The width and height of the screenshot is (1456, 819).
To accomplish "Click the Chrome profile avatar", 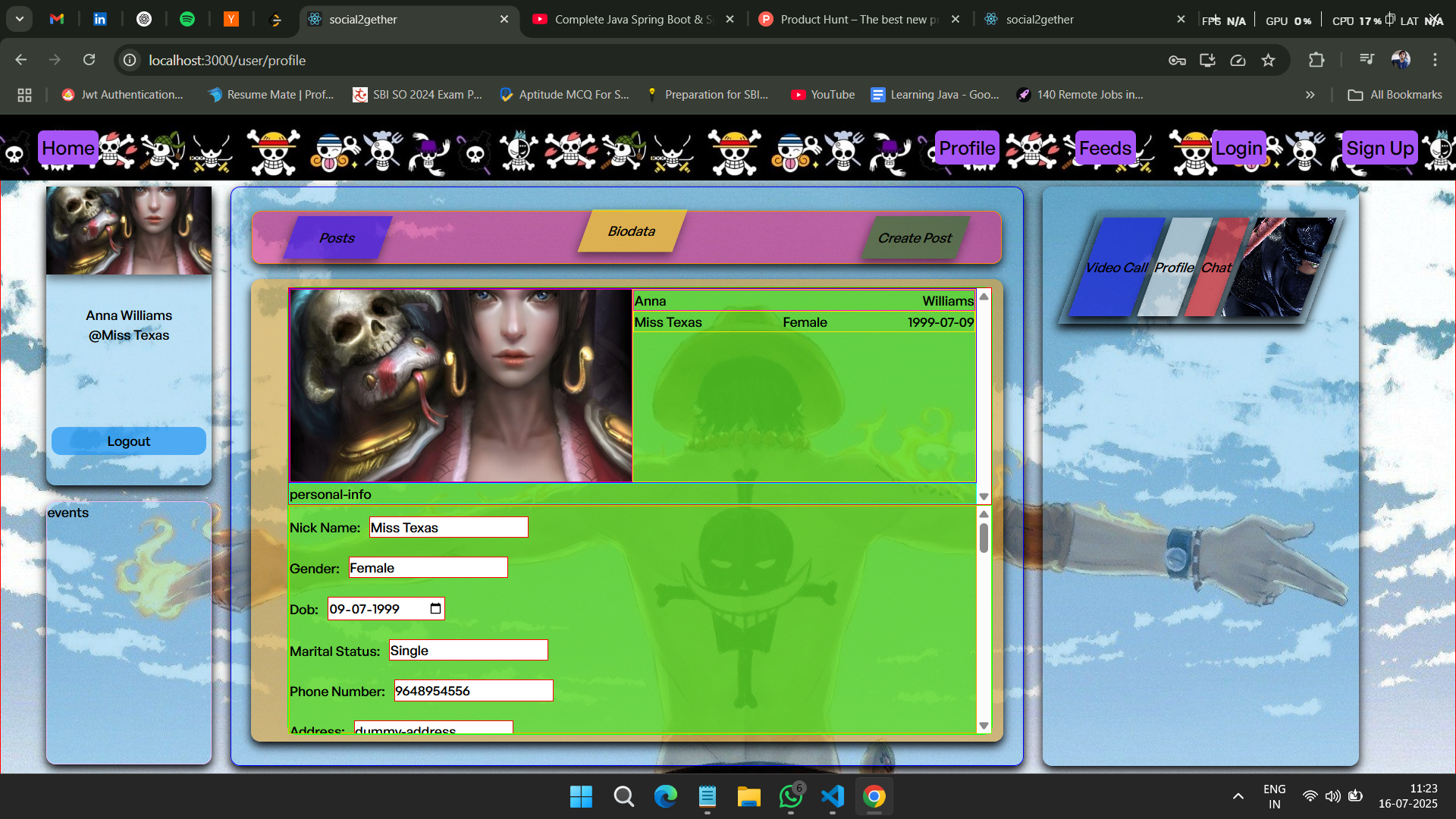I will tap(1401, 59).
